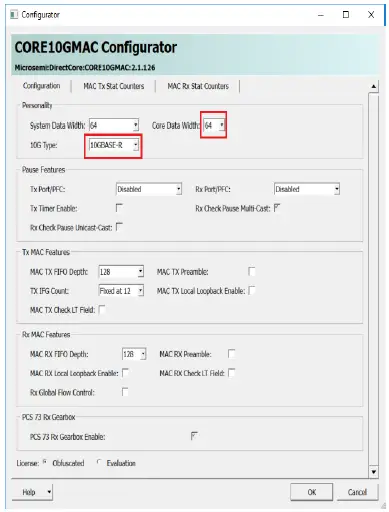Open the Core Data Width dropdown
Viewport: 389px width, 512px height.
click(214, 125)
